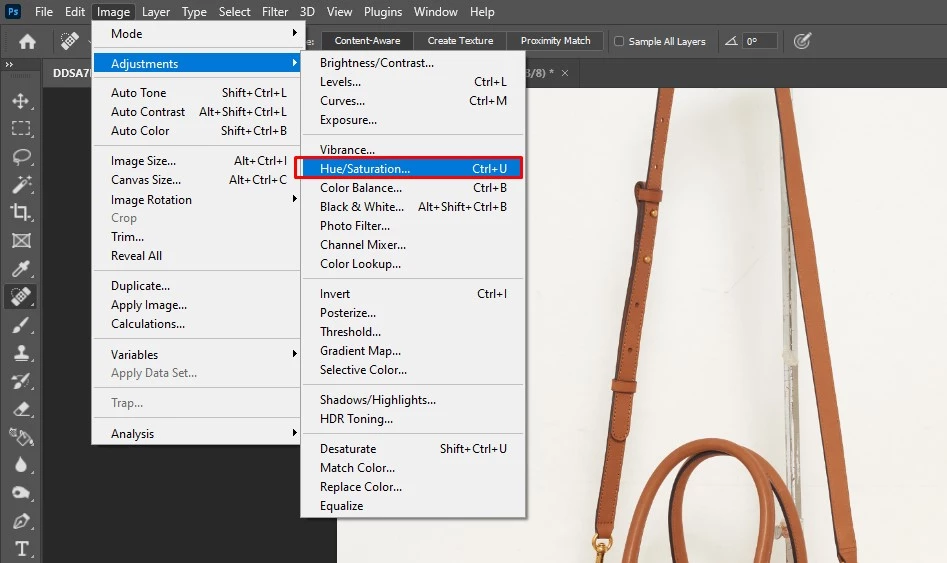Click Create Texture button

(460, 40)
